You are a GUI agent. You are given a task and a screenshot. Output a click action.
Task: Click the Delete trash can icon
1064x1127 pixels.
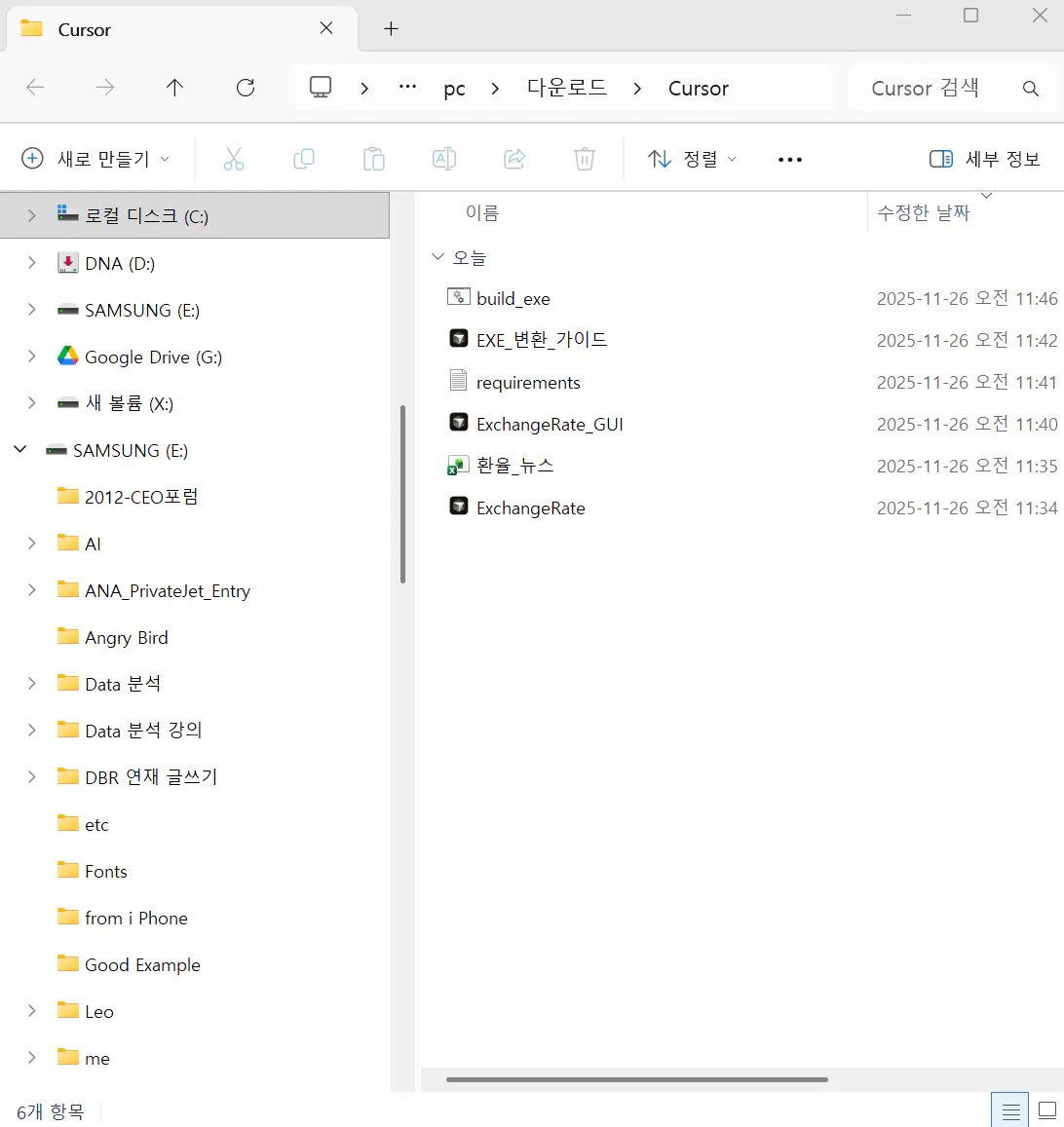(x=585, y=159)
